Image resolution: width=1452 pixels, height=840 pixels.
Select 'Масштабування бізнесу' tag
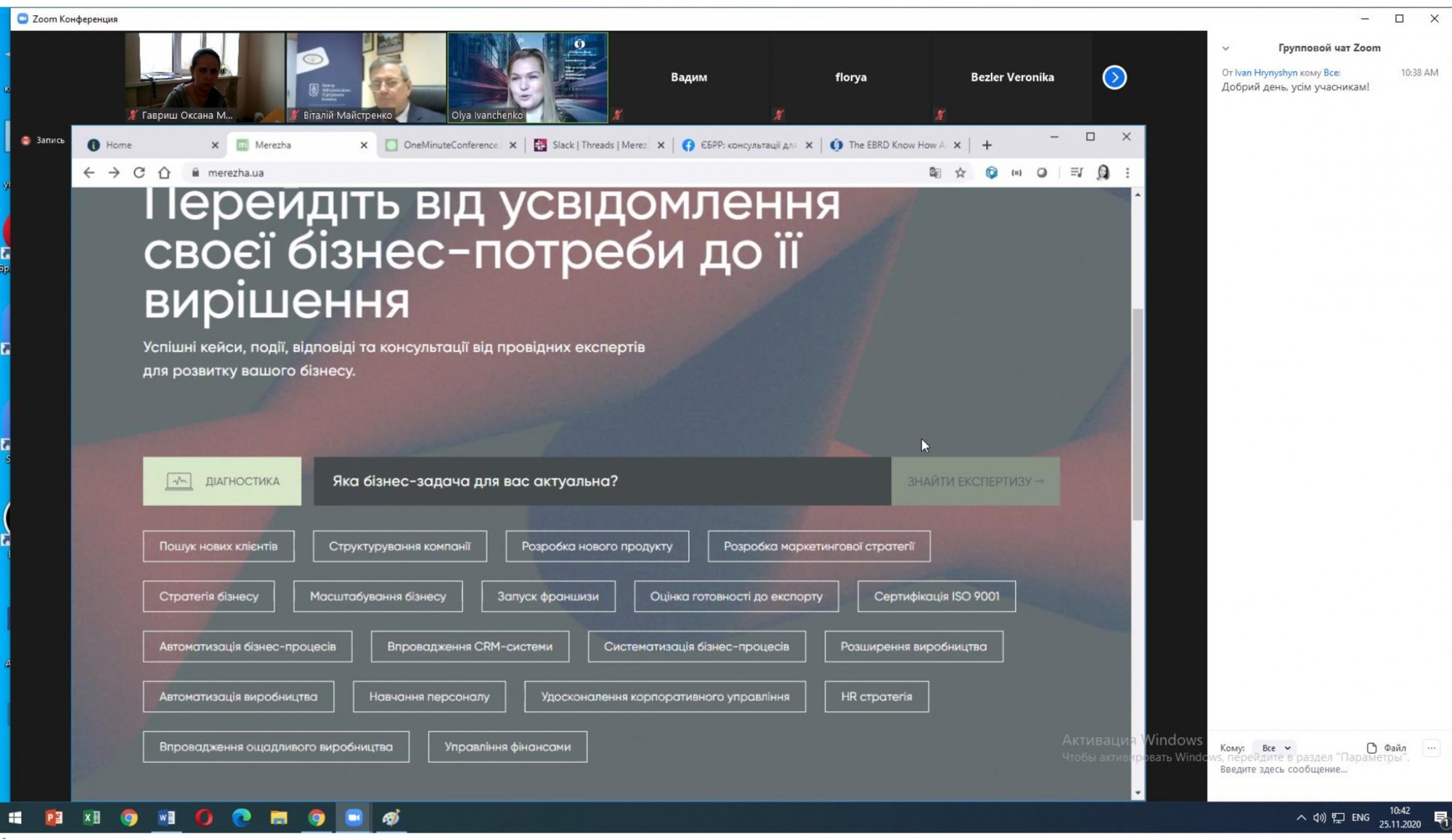[378, 597]
